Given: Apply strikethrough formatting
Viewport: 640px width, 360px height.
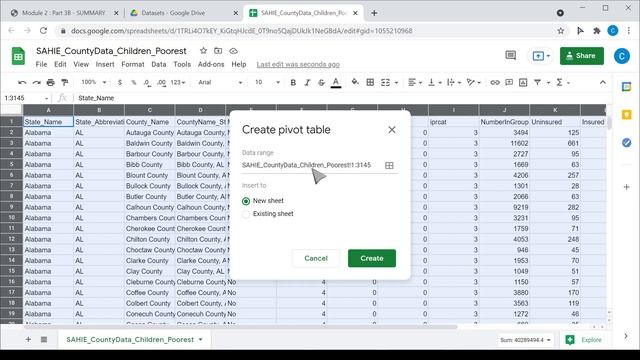Looking at the screenshot, I should (321, 82).
